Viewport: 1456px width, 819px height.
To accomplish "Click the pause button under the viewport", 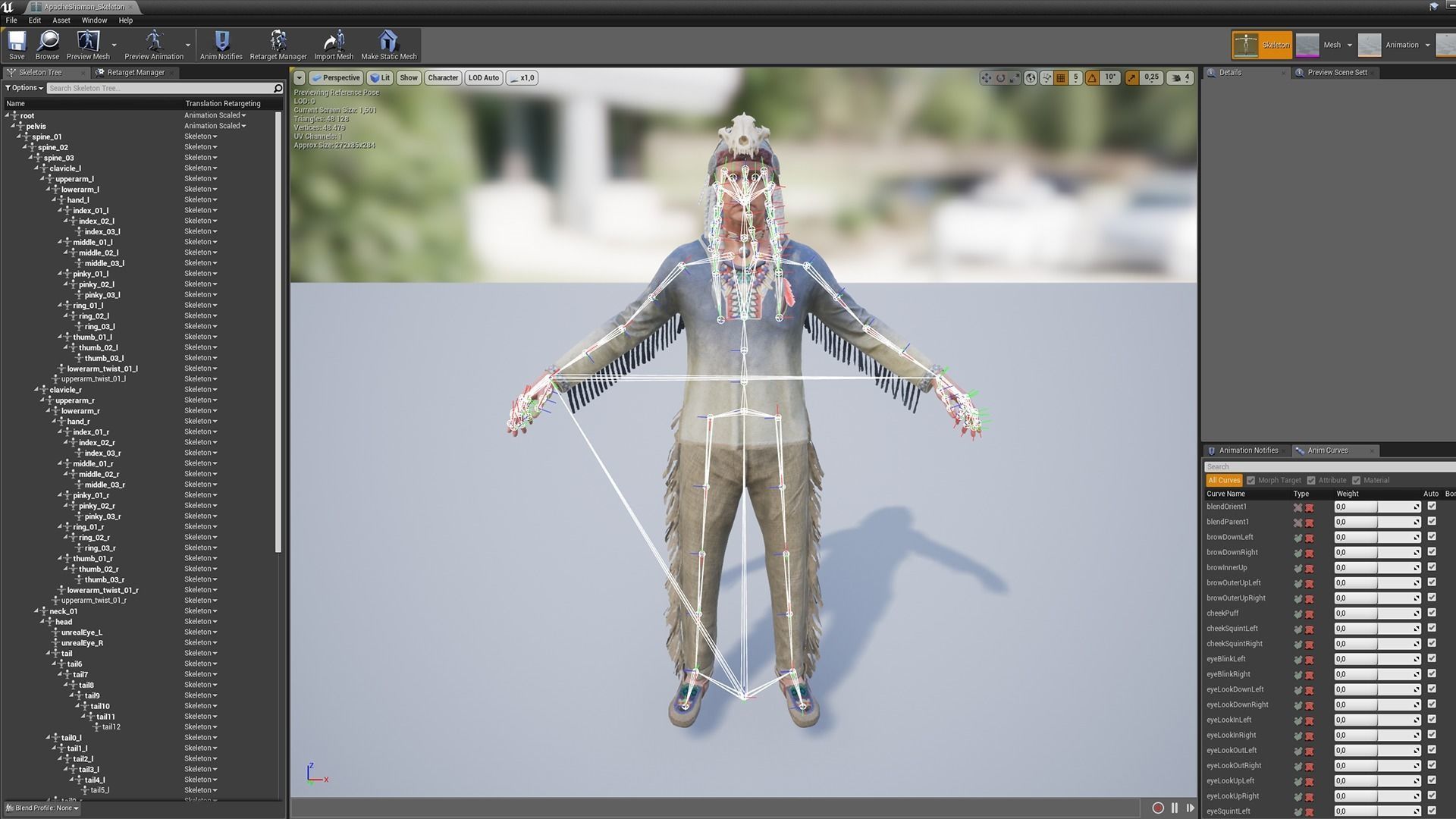I will (x=1175, y=808).
